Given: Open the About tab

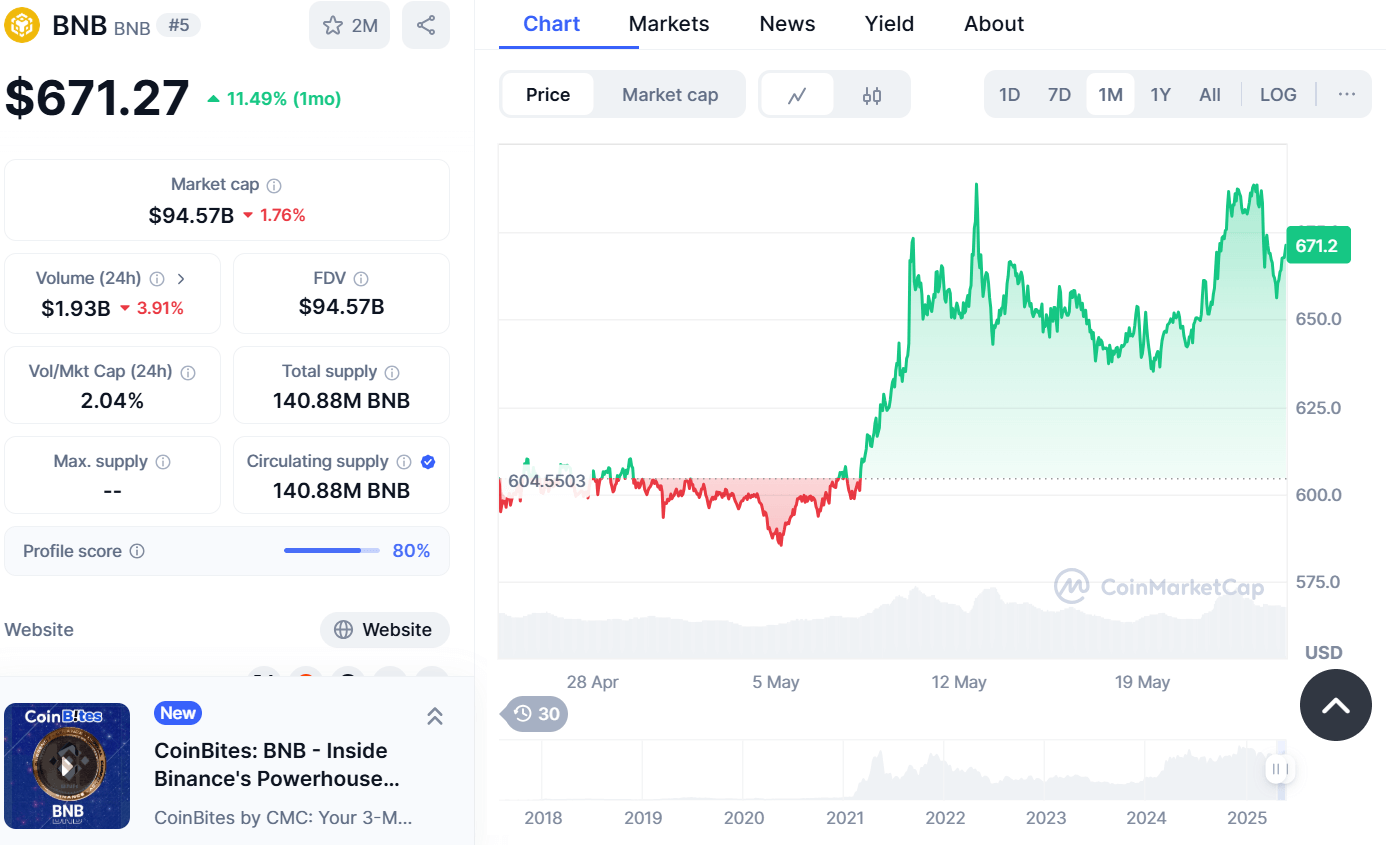Looking at the screenshot, I should pos(994,24).
